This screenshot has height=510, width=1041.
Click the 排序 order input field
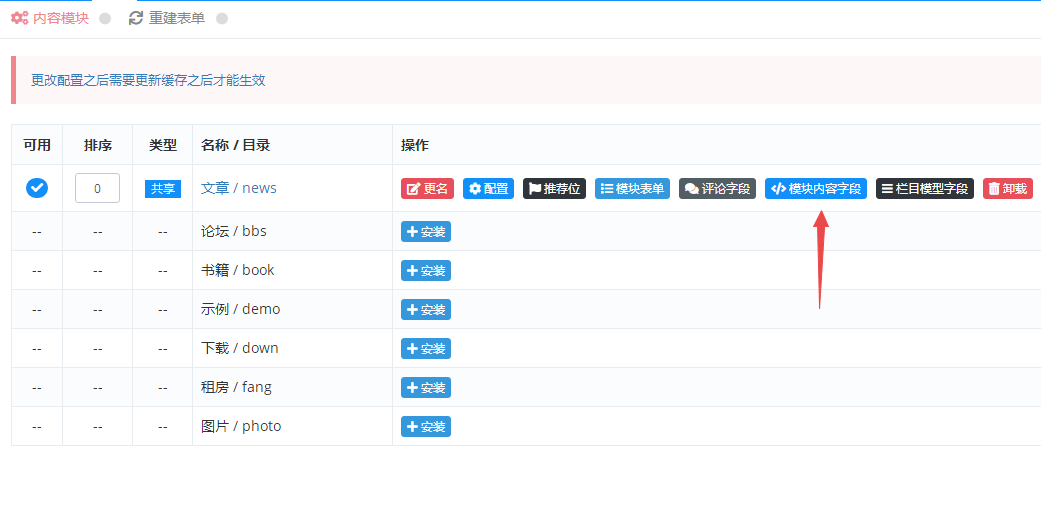point(97,188)
